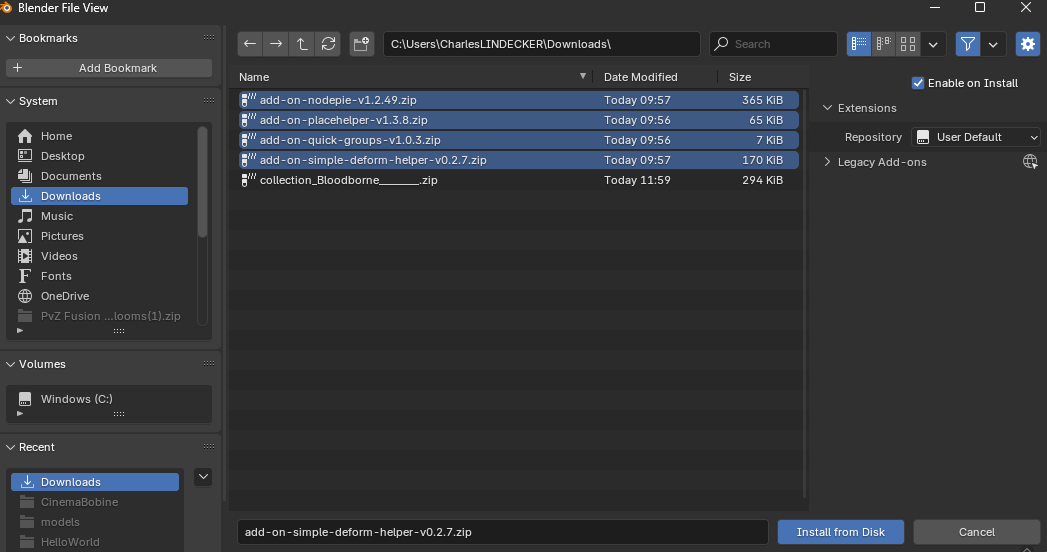The height and width of the screenshot is (552, 1047).
Task: Select add-on-quick-groups-v1.0.3.zip
Action: tap(519, 140)
